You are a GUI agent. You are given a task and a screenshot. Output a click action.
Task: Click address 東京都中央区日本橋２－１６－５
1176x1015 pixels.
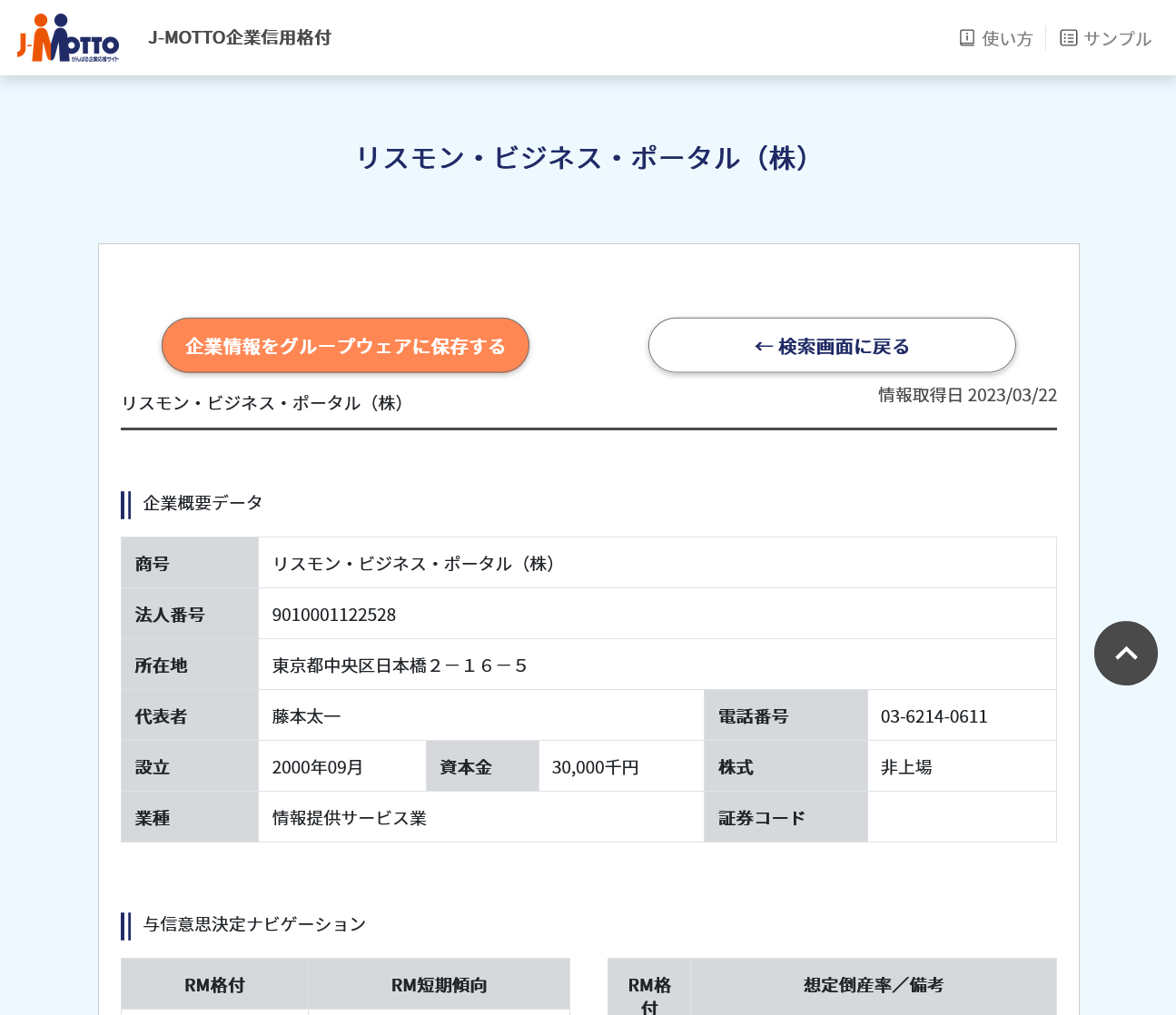tap(400, 665)
